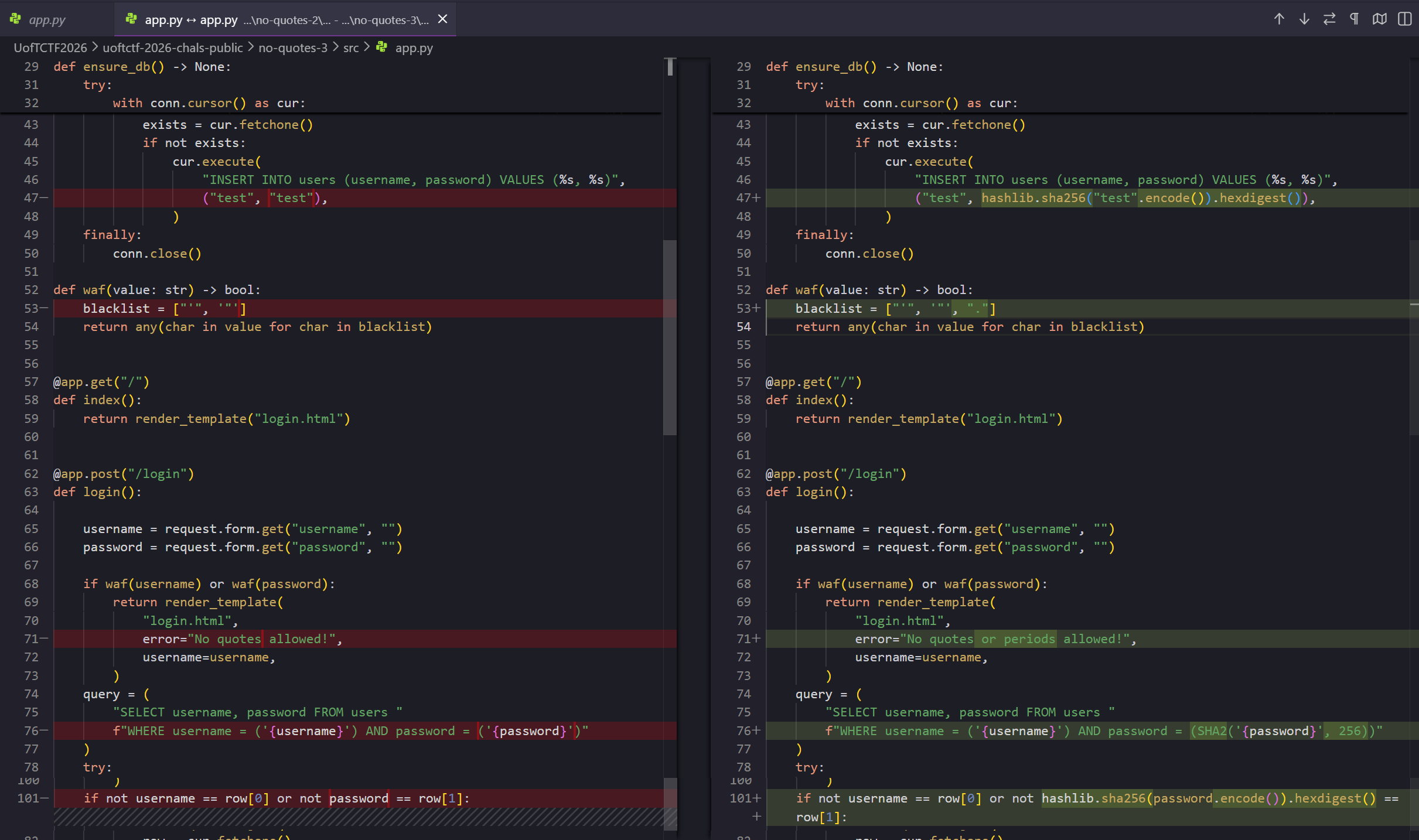Toggle the minimap map icon
Screen dimensions: 1419x840
[1379, 19]
